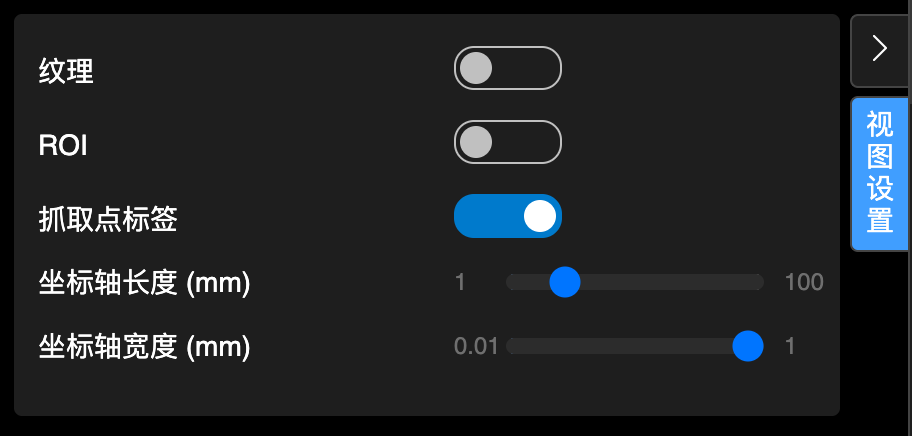The image size is (912, 436).
Task: Open the 视图设置 side tab
Action: (880, 173)
